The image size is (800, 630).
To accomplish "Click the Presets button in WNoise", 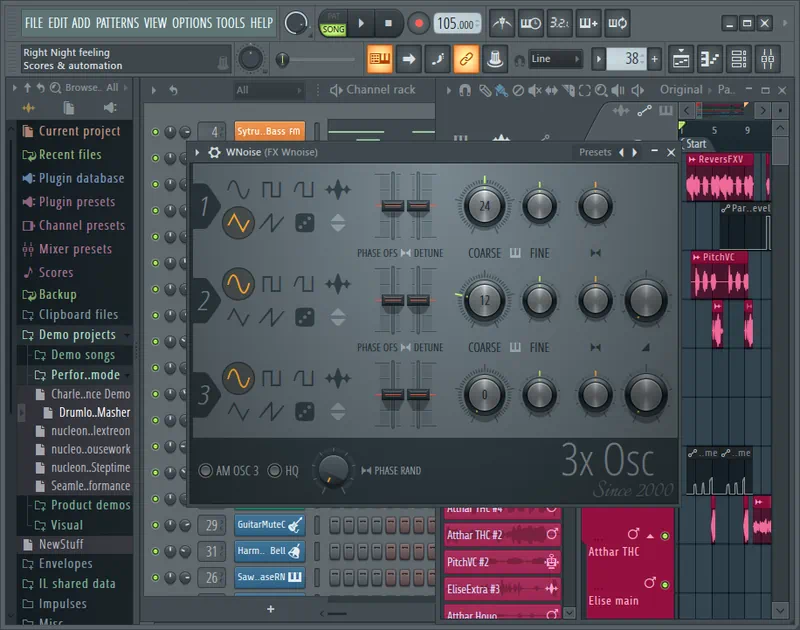I will [x=595, y=152].
